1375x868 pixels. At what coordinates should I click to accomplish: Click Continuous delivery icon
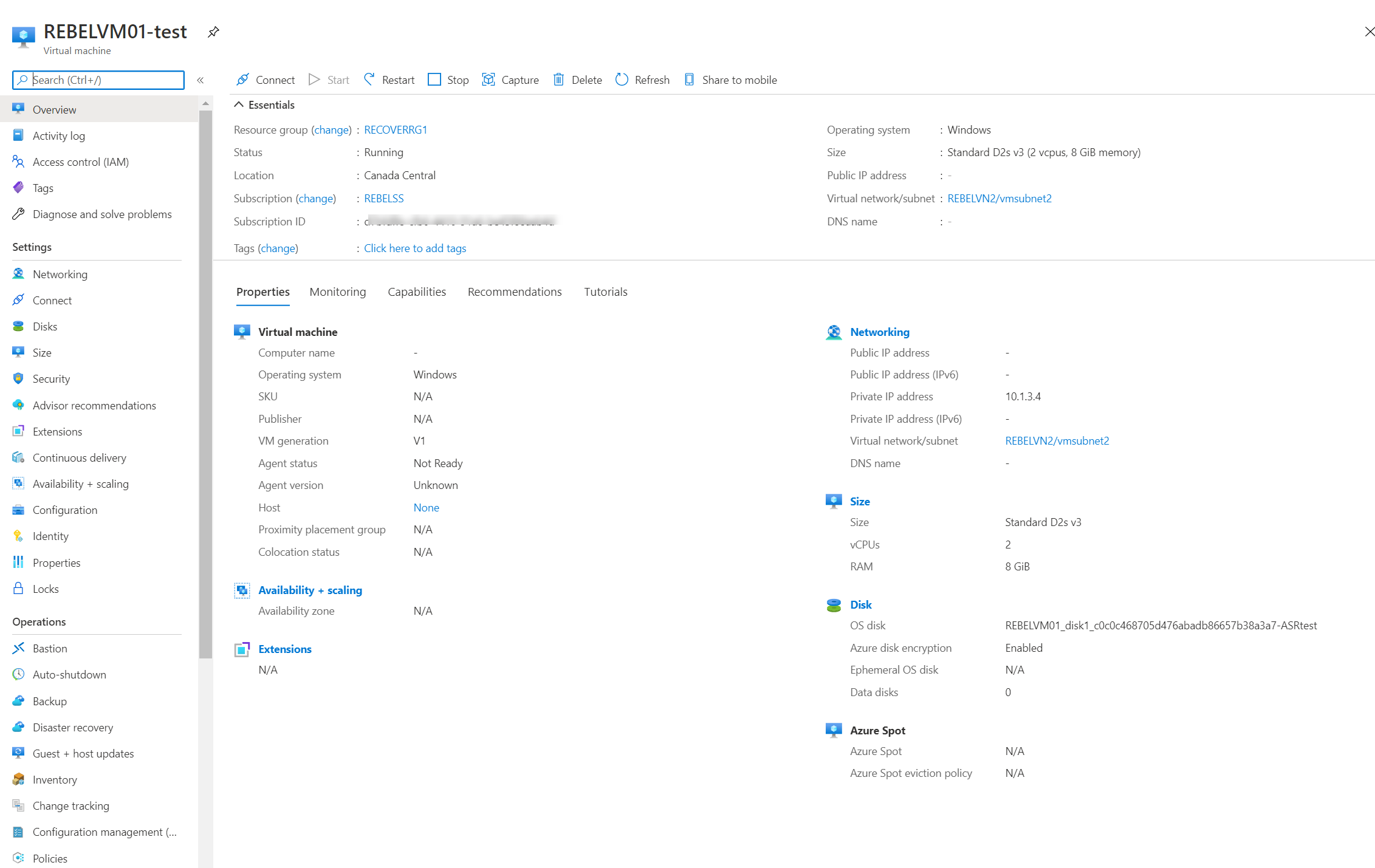18,457
